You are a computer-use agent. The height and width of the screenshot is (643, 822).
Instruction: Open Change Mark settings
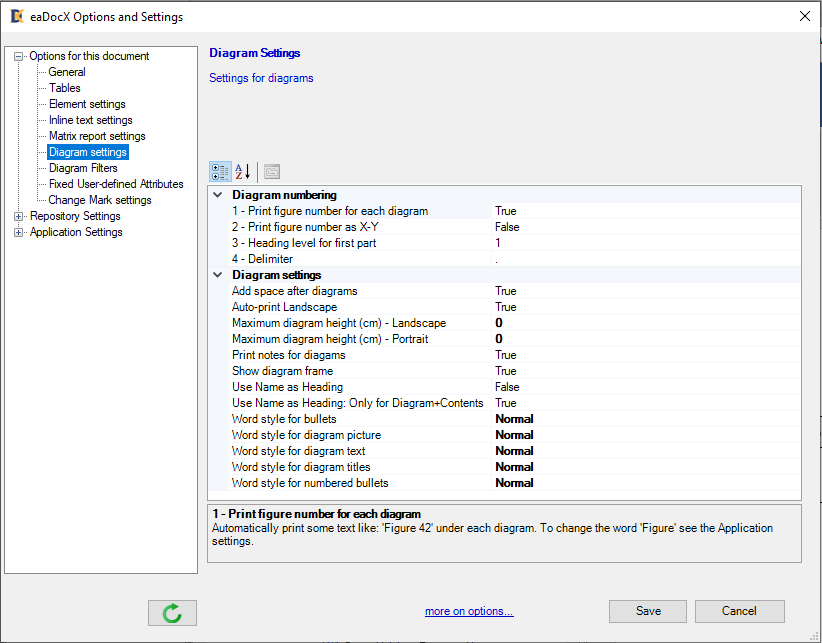pyautogui.click(x=100, y=200)
